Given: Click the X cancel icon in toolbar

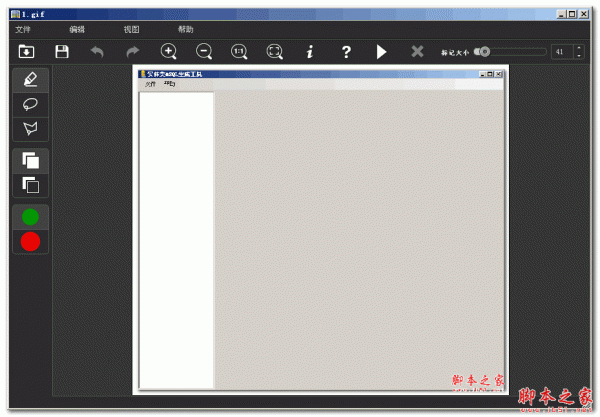Looking at the screenshot, I should [417, 51].
